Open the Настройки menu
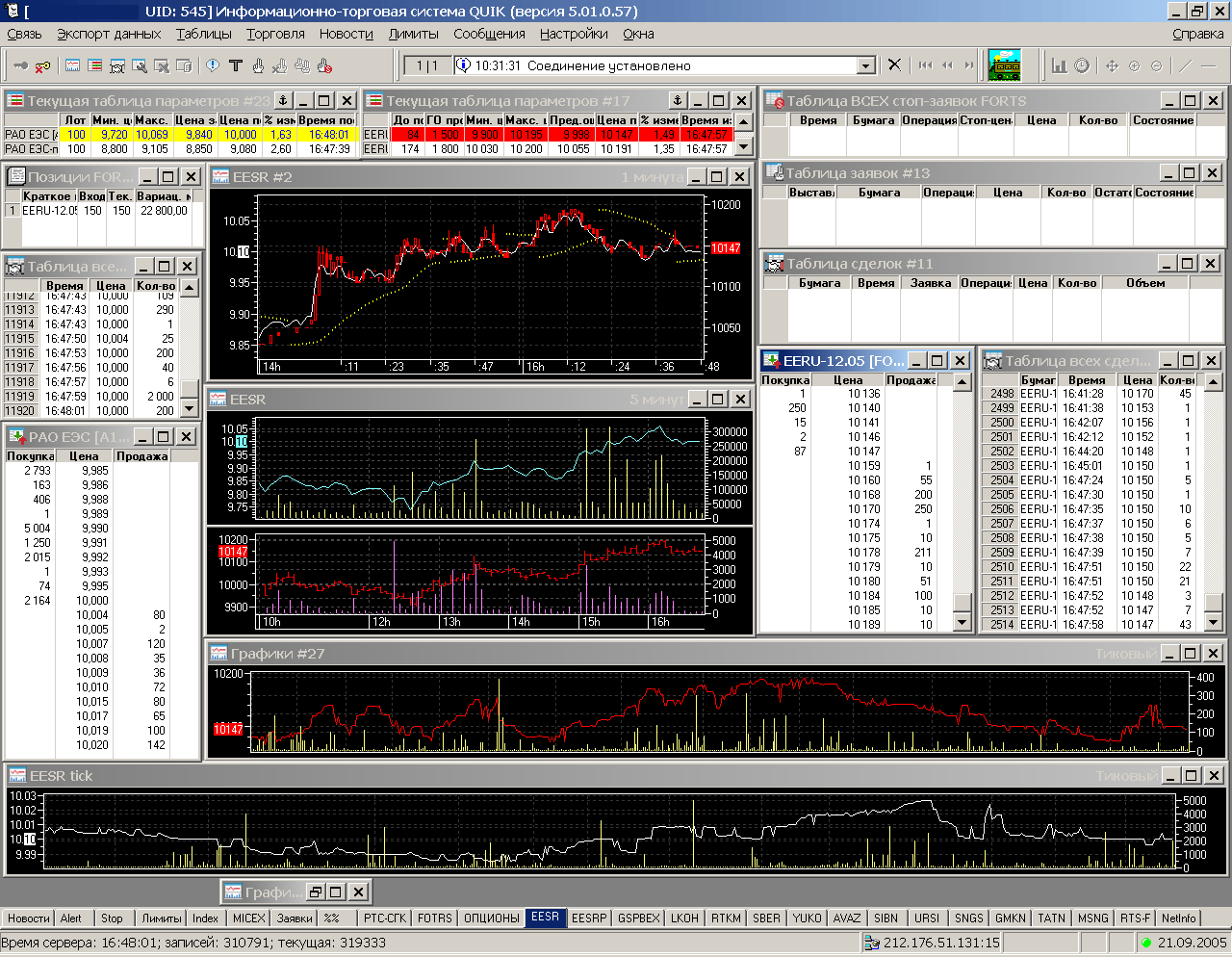This screenshot has height=957, width=1232. (x=574, y=34)
